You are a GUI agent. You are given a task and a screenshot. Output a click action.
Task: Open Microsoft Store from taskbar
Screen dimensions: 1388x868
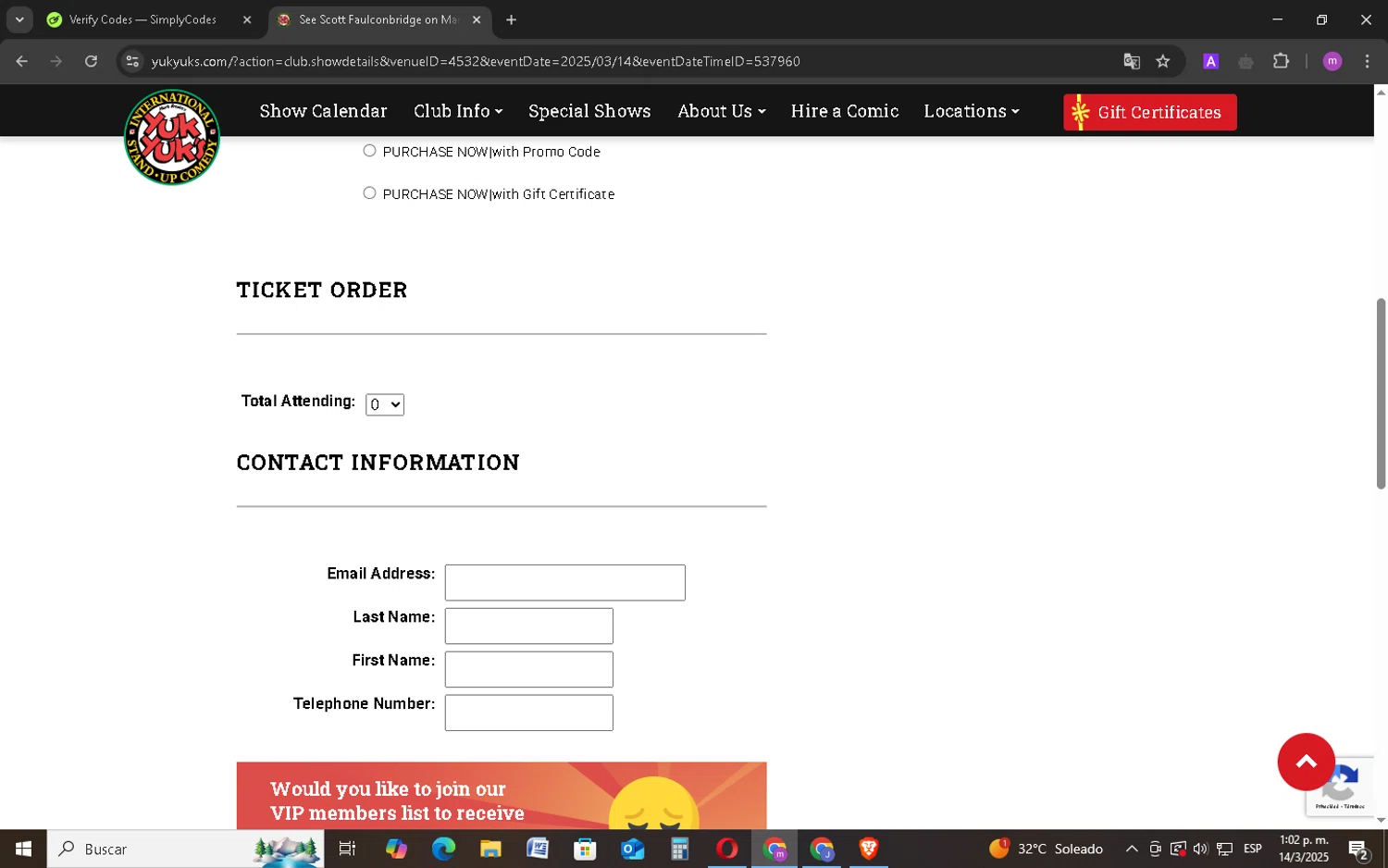pyautogui.click(x=585, y=849)
